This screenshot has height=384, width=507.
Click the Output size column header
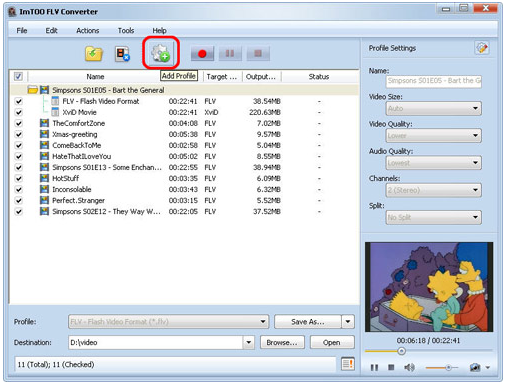click(261, 77)
